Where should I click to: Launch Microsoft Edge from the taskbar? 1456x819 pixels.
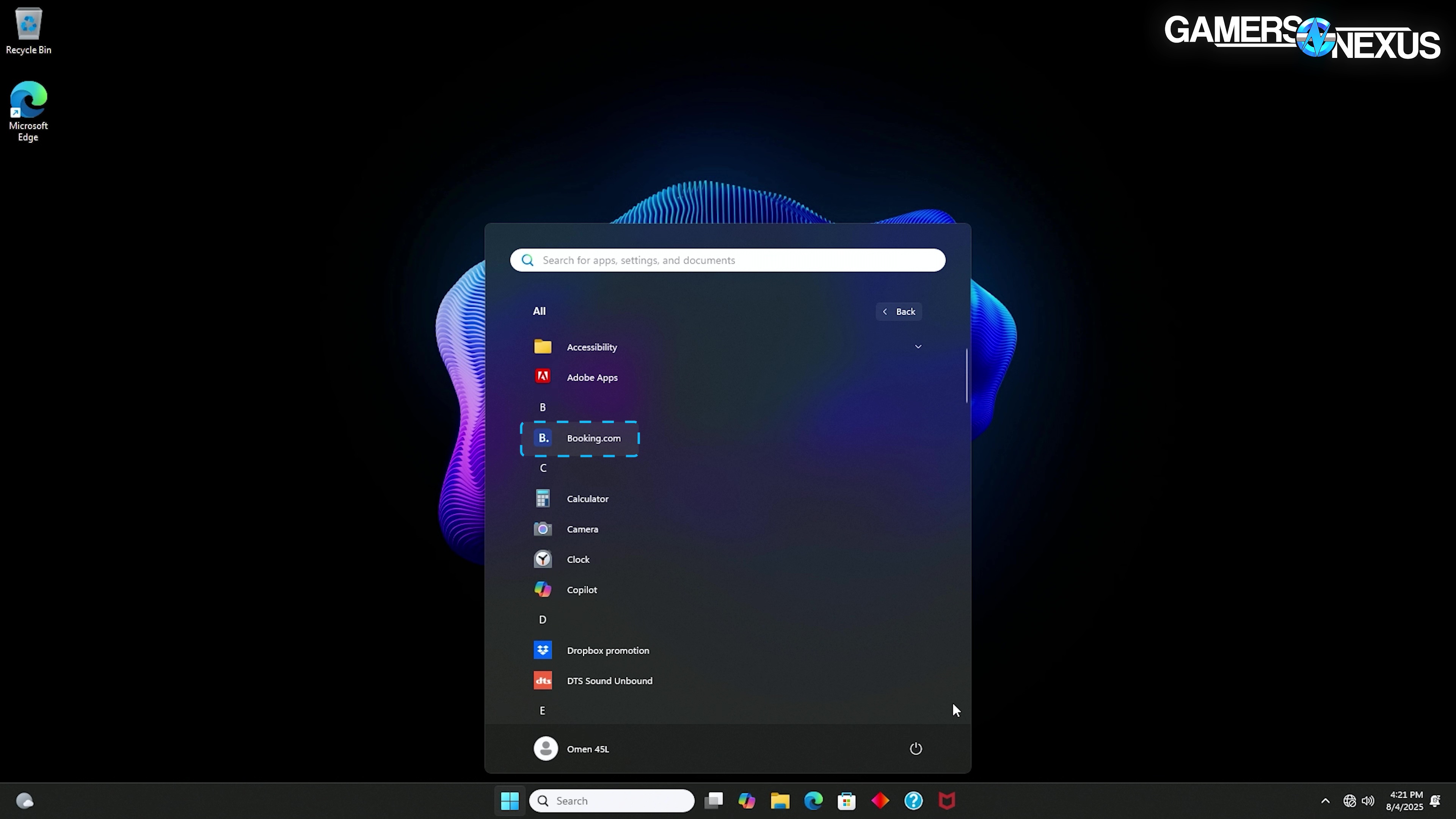coord(813,801)
